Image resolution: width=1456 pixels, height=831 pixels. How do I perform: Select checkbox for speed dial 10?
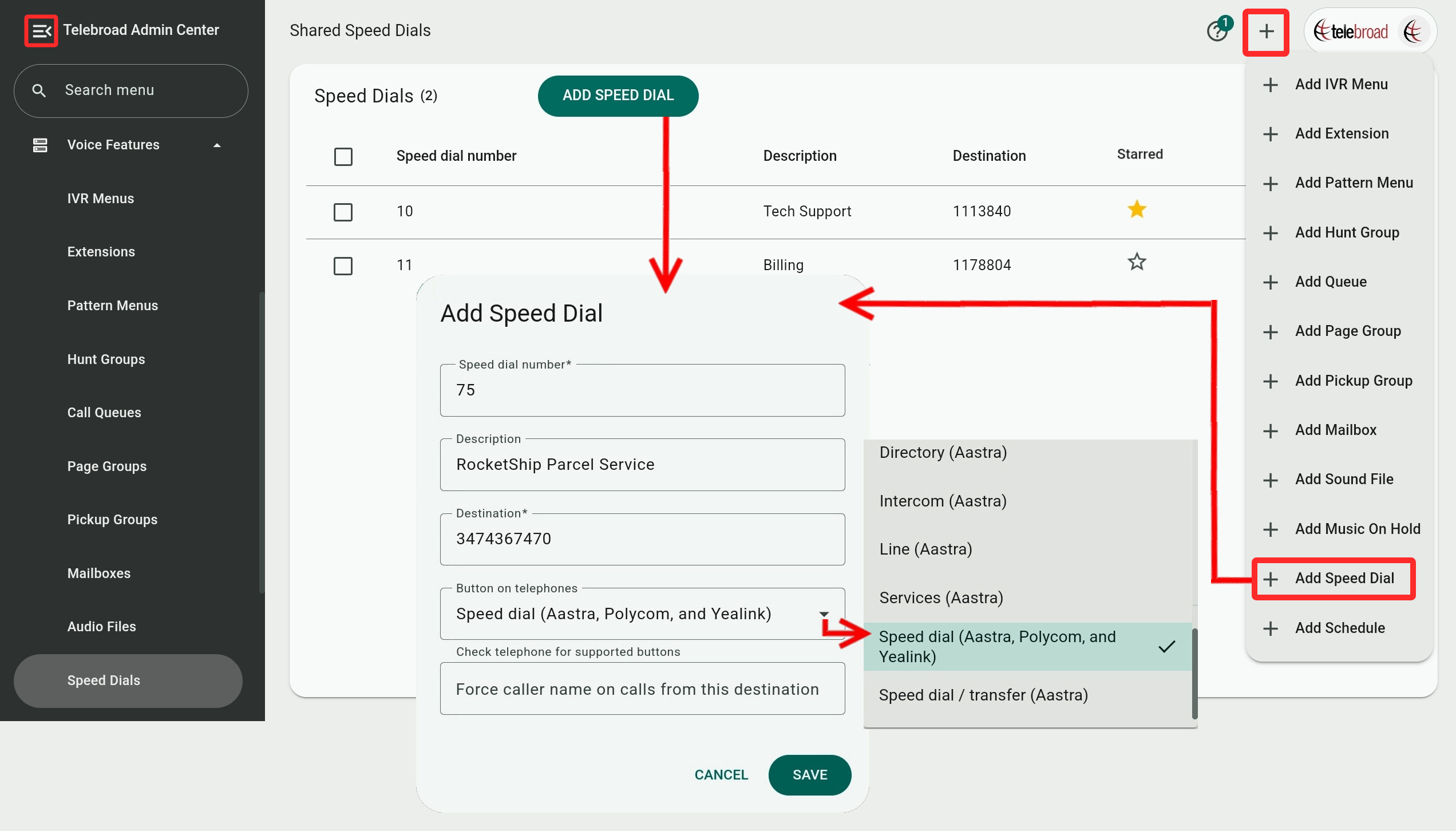[343, 212]
